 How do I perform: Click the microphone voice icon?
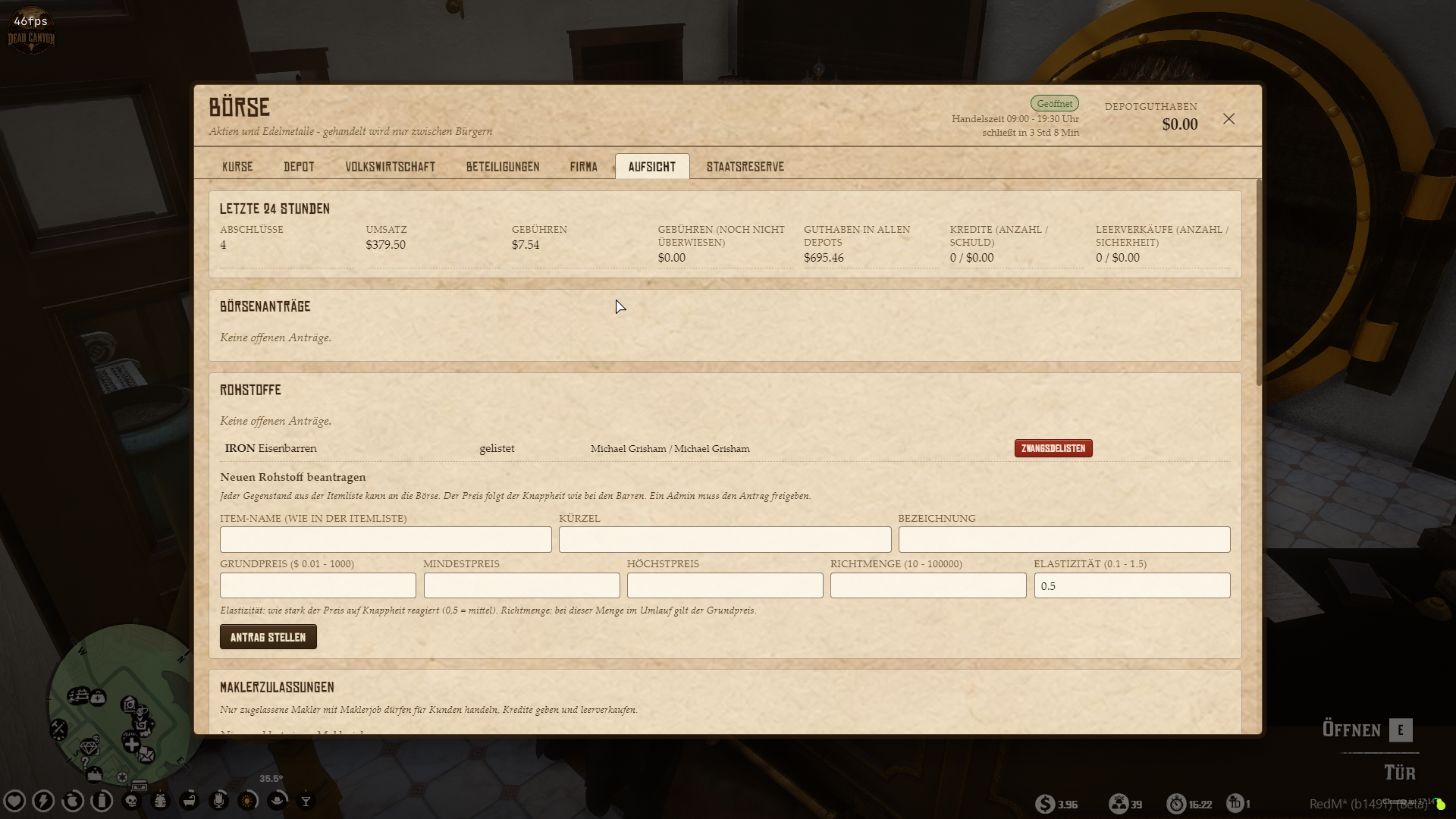coord(218,801)
